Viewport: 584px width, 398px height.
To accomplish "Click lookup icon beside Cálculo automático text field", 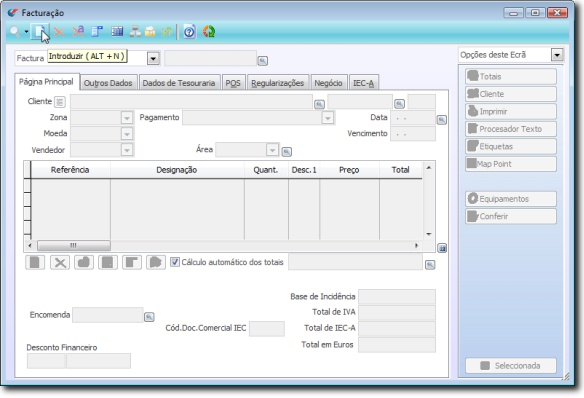I will [430, 265].
